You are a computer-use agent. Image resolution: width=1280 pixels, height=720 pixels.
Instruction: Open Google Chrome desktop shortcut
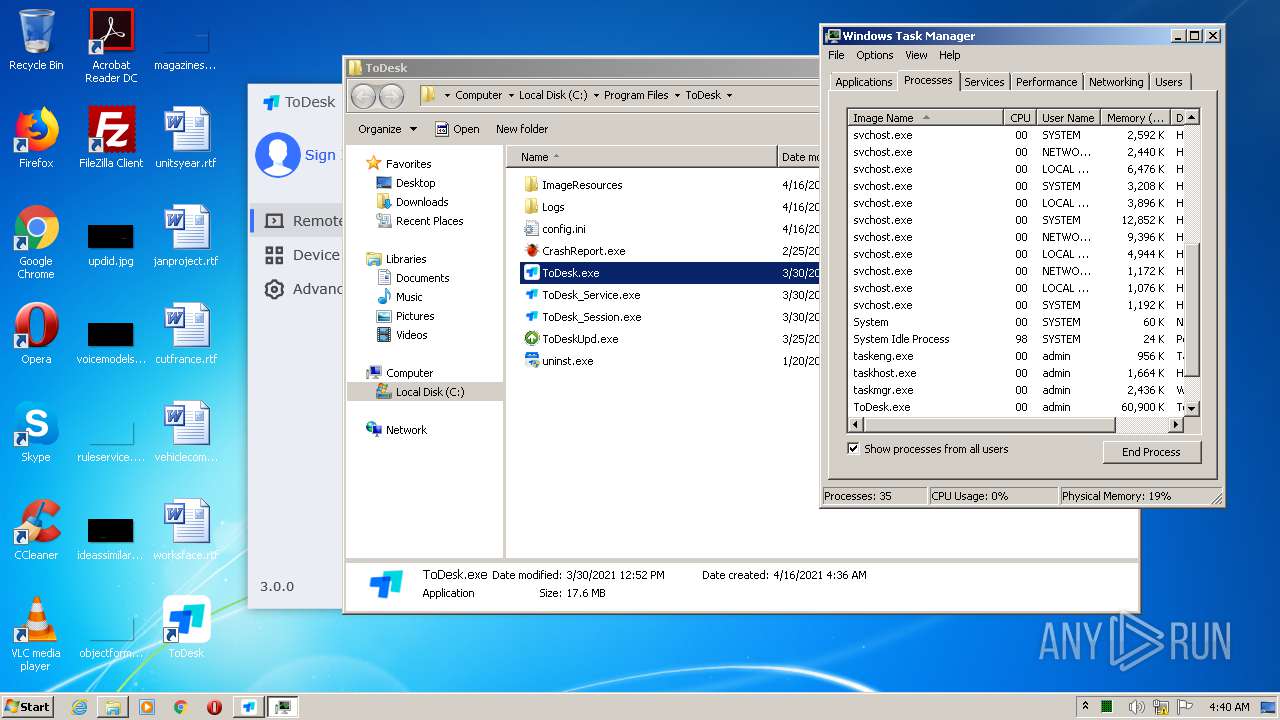coord(36,241)
